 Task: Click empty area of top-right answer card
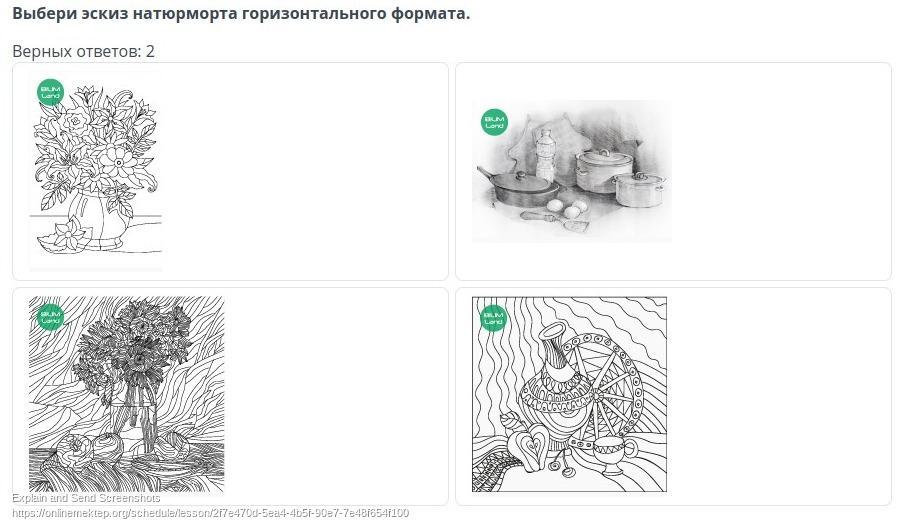pos(780,171)
